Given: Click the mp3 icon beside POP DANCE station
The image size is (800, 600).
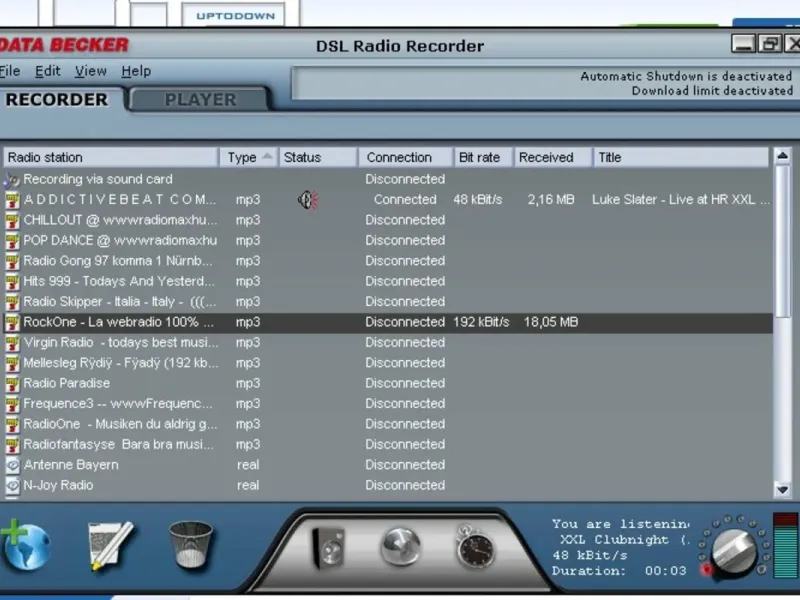Looking at the screenshot, I should click(x=12, y=240).
